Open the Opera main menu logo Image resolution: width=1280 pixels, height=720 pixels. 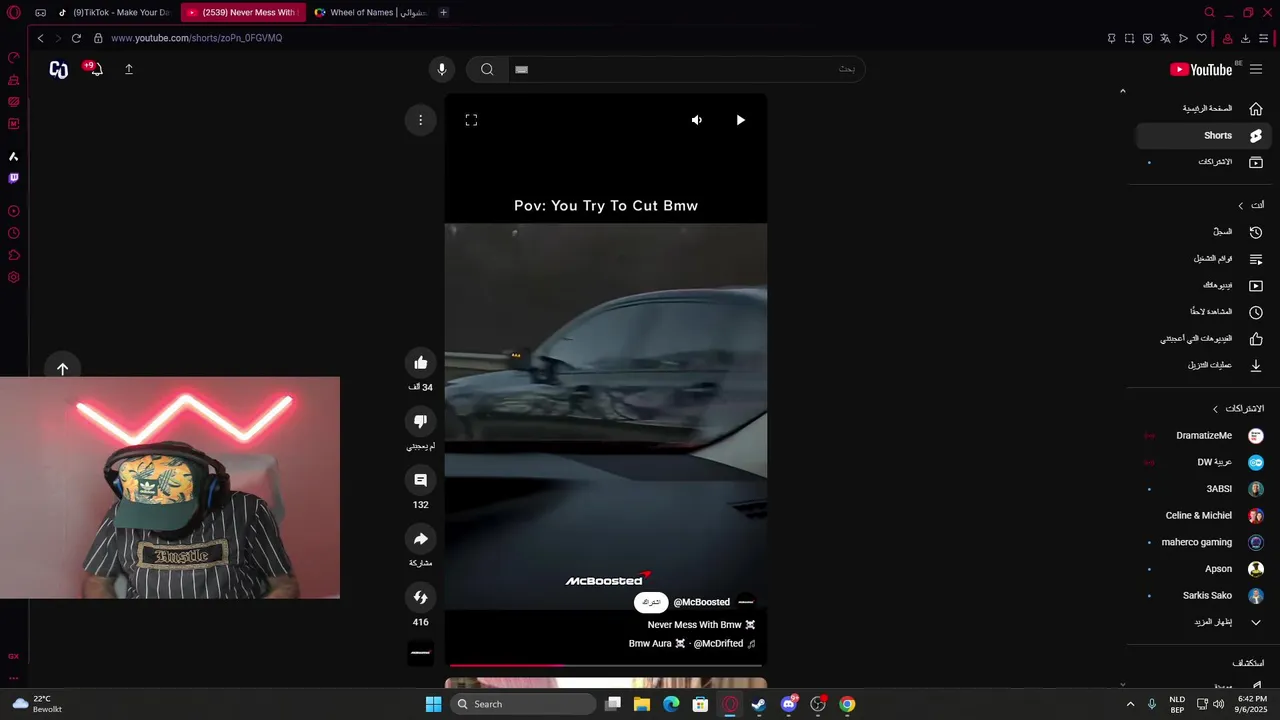click(13, 13)
